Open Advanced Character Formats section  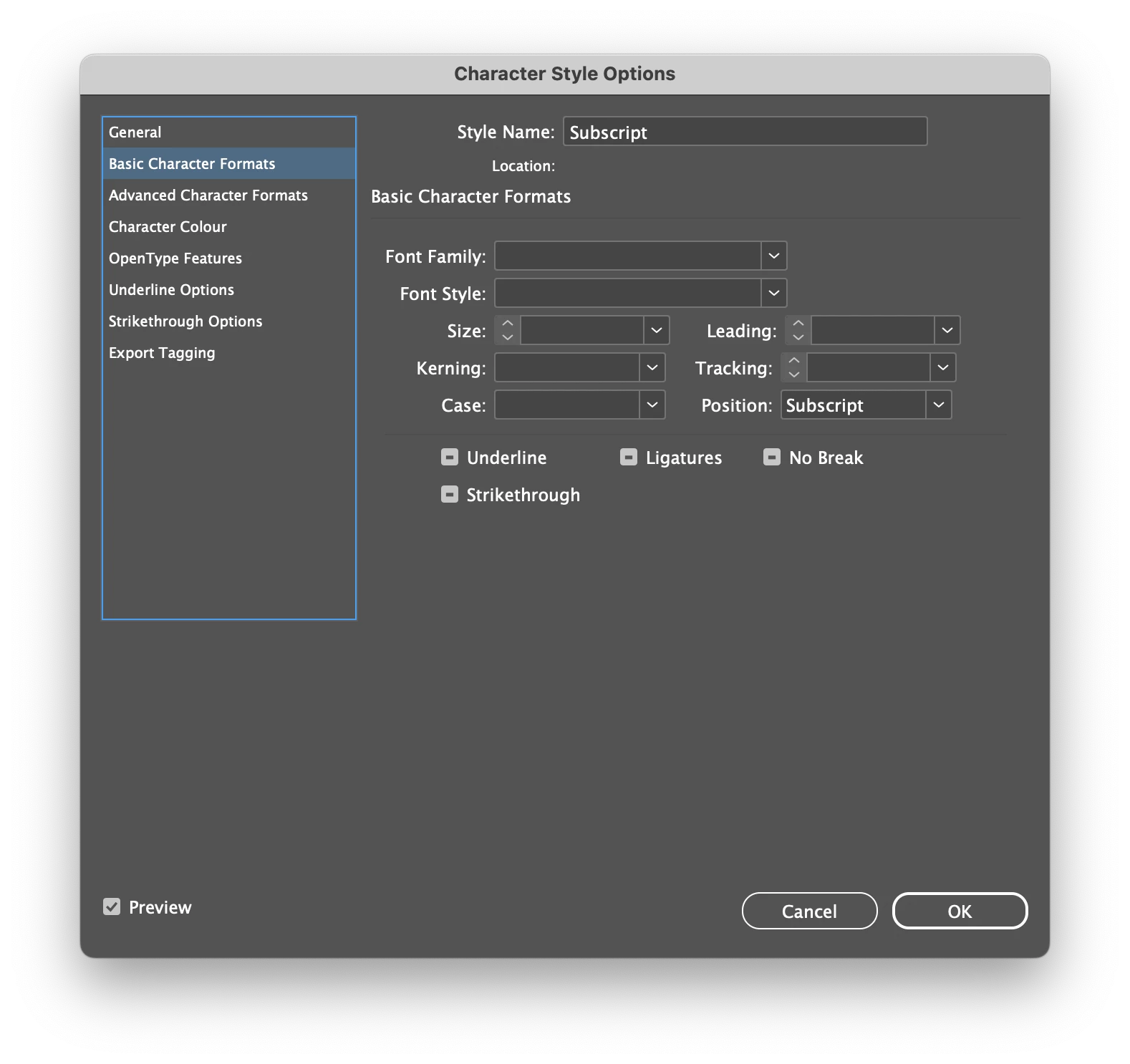click(x=229, y=195)
